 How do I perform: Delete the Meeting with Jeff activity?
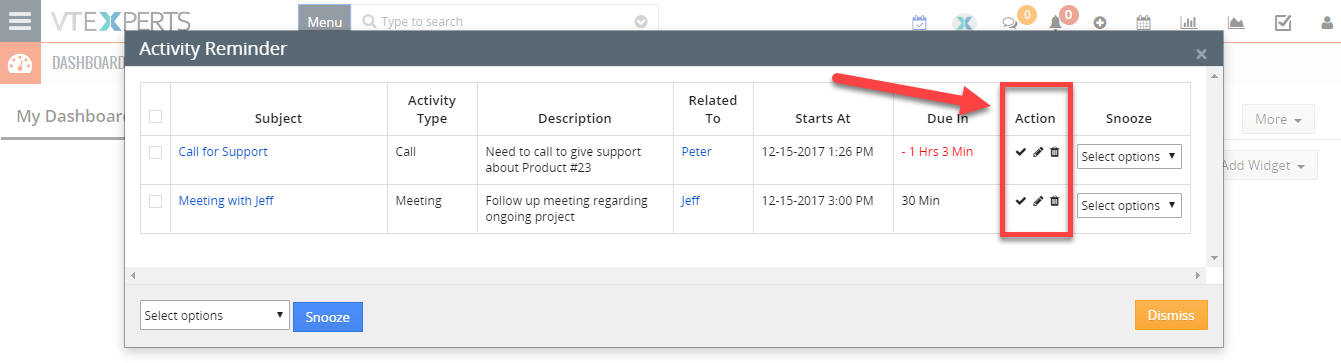pos(1054,201)
